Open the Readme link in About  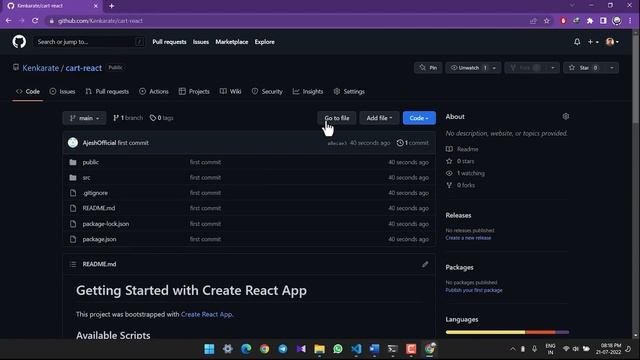(467, 149)
